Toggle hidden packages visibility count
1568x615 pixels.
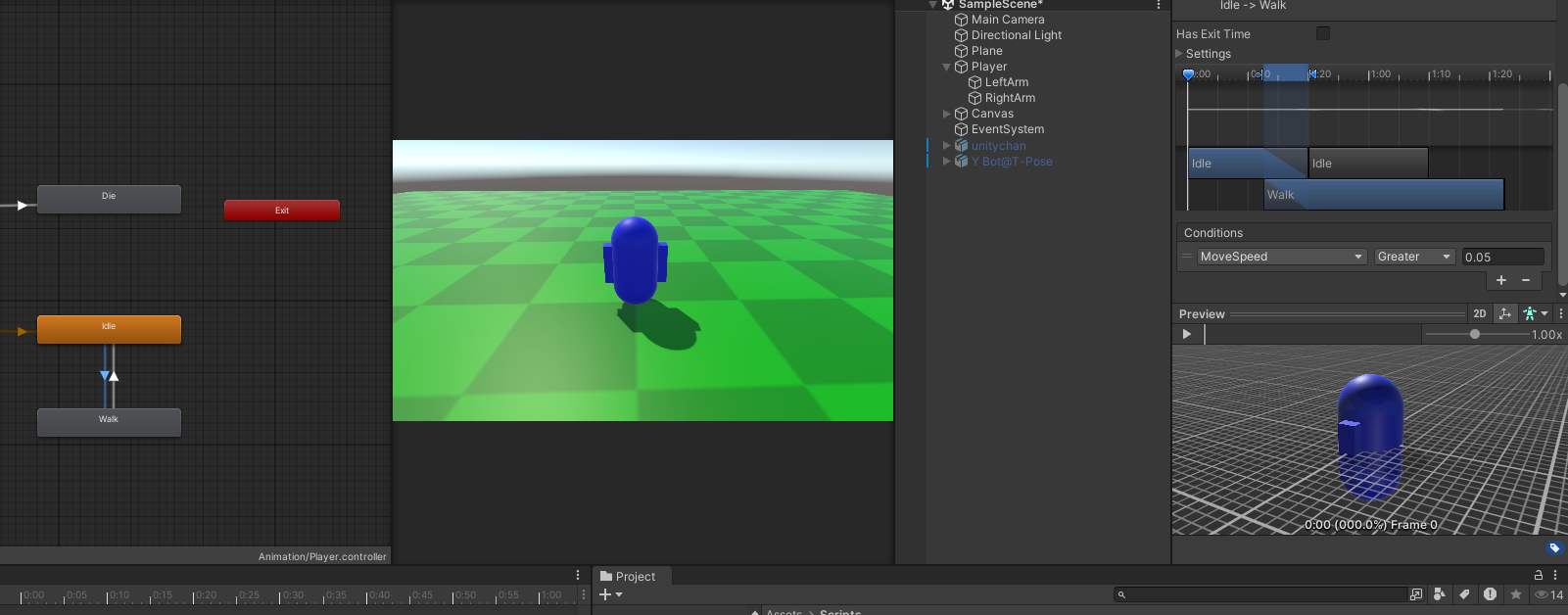pyautogui.click(x=1549, y=594)
